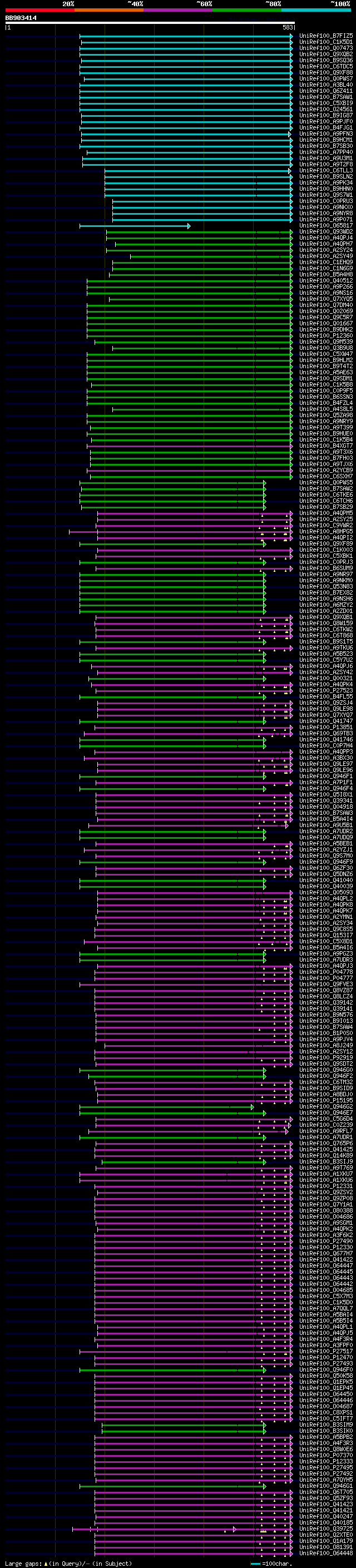Click the purple ~60% identity legend segment
Screen dimensions: 356x1568
coord(179,10)
